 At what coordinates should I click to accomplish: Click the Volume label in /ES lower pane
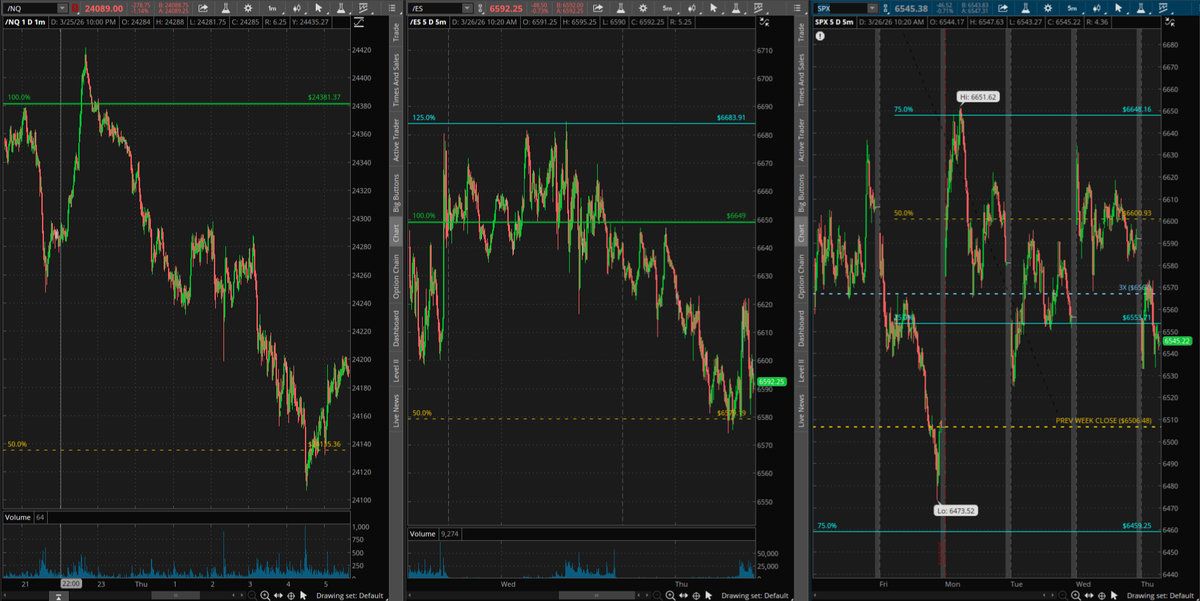tap(423, 534)
